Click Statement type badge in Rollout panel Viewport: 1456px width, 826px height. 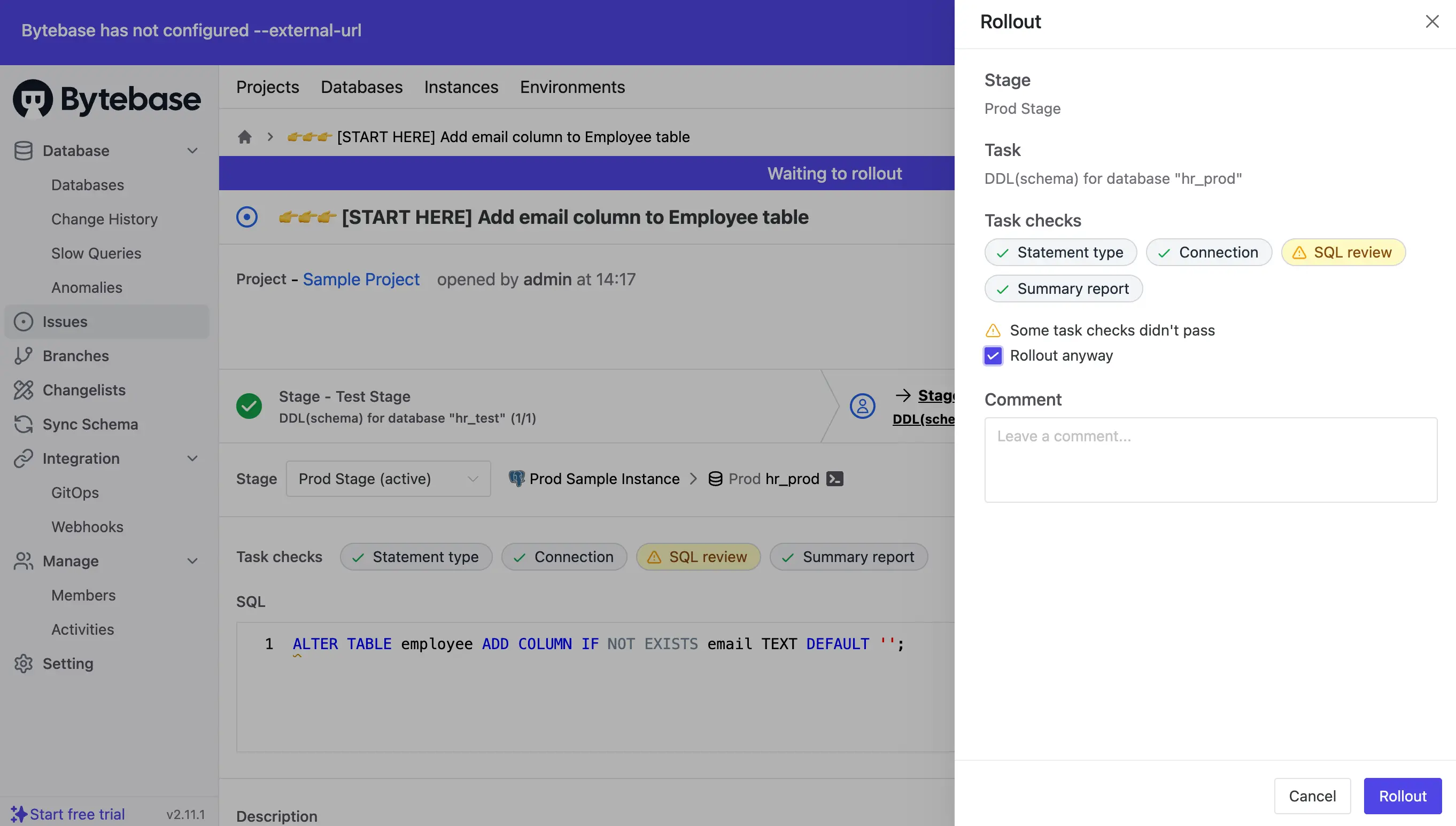(x=1060, y=253)
